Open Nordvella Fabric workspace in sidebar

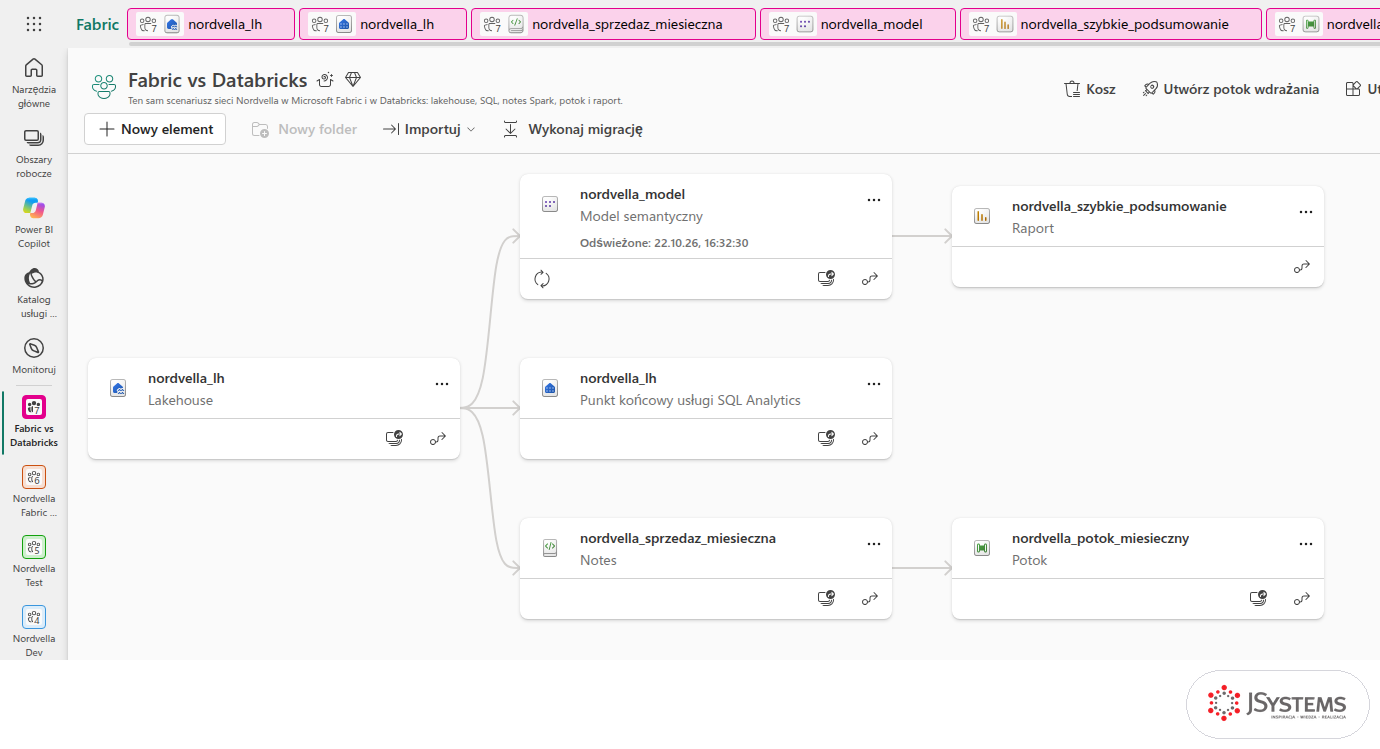tap(34, 491)
